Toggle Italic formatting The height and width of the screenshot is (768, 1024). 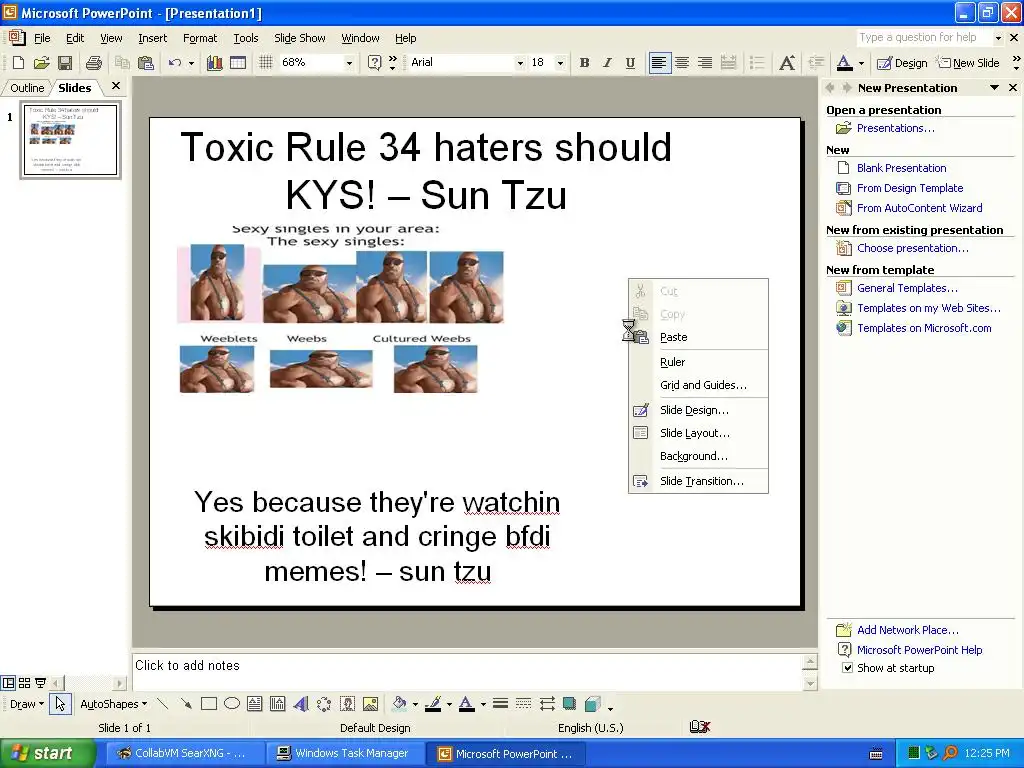(607, 63)
